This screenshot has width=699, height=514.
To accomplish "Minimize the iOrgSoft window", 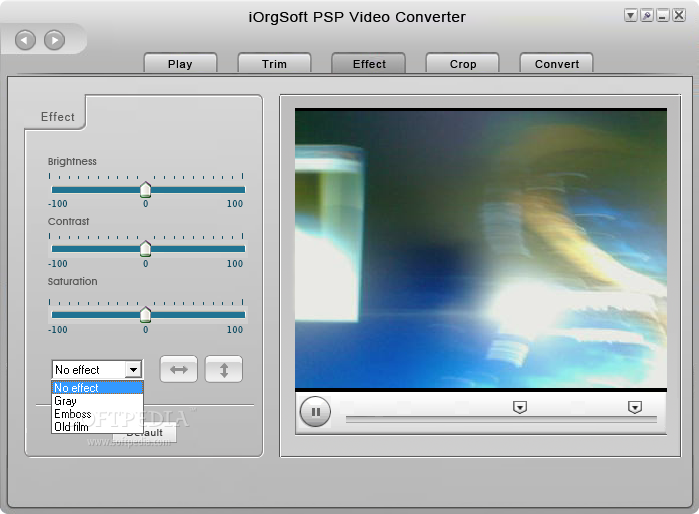I will pyautogui.click(x=662, y=16).
